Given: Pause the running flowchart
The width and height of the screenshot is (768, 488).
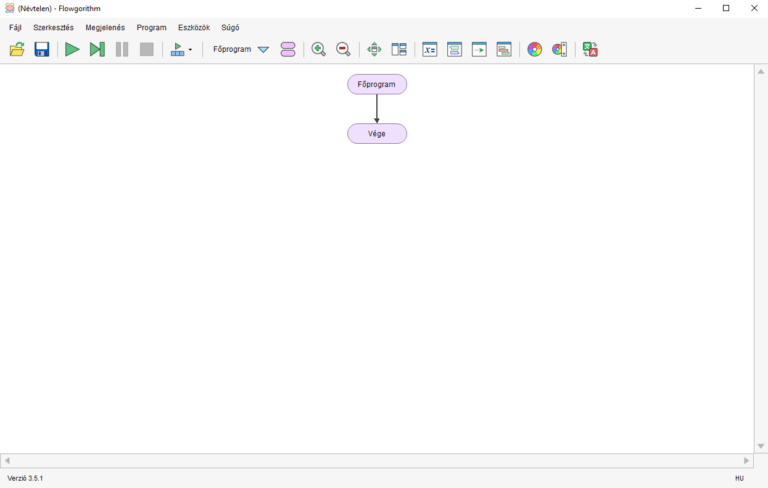Looking at the screenshot, I should point(122,49).
